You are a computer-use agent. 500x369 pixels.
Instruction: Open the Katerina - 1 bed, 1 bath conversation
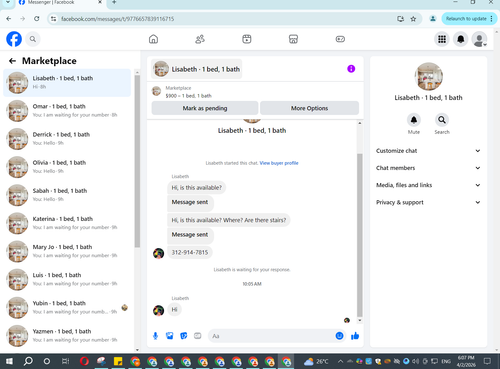point(67,223)
